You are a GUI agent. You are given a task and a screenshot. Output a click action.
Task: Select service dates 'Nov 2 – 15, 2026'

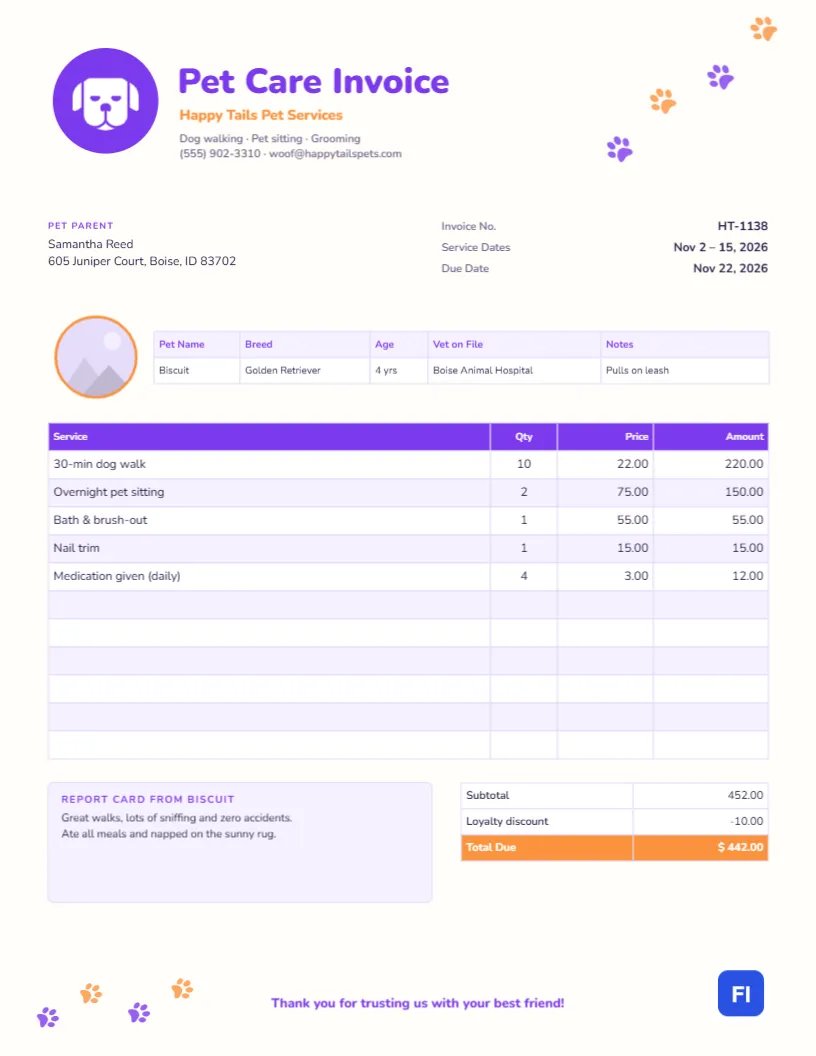(720, 247)
